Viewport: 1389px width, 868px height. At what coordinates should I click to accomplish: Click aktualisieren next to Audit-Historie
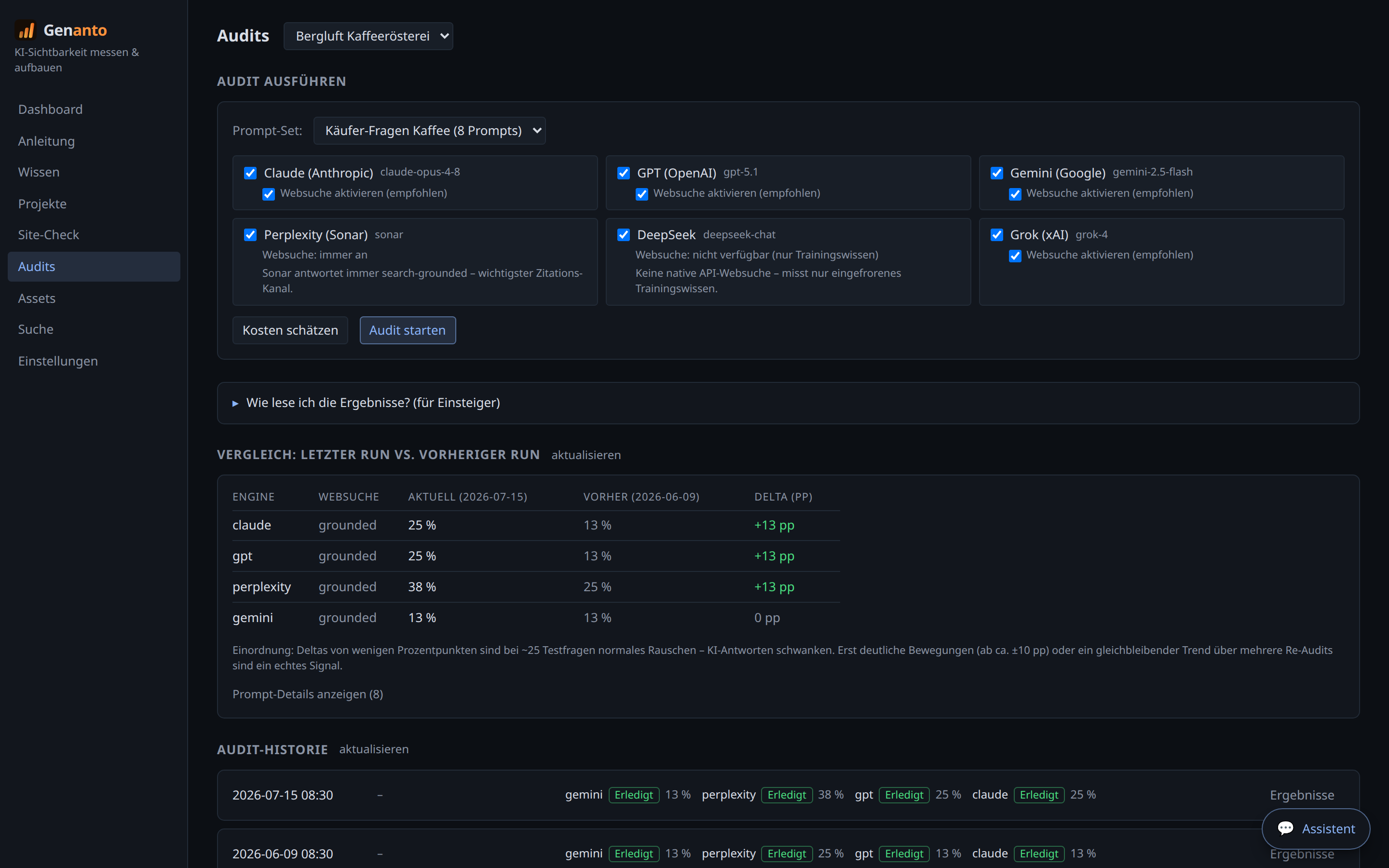374,749
